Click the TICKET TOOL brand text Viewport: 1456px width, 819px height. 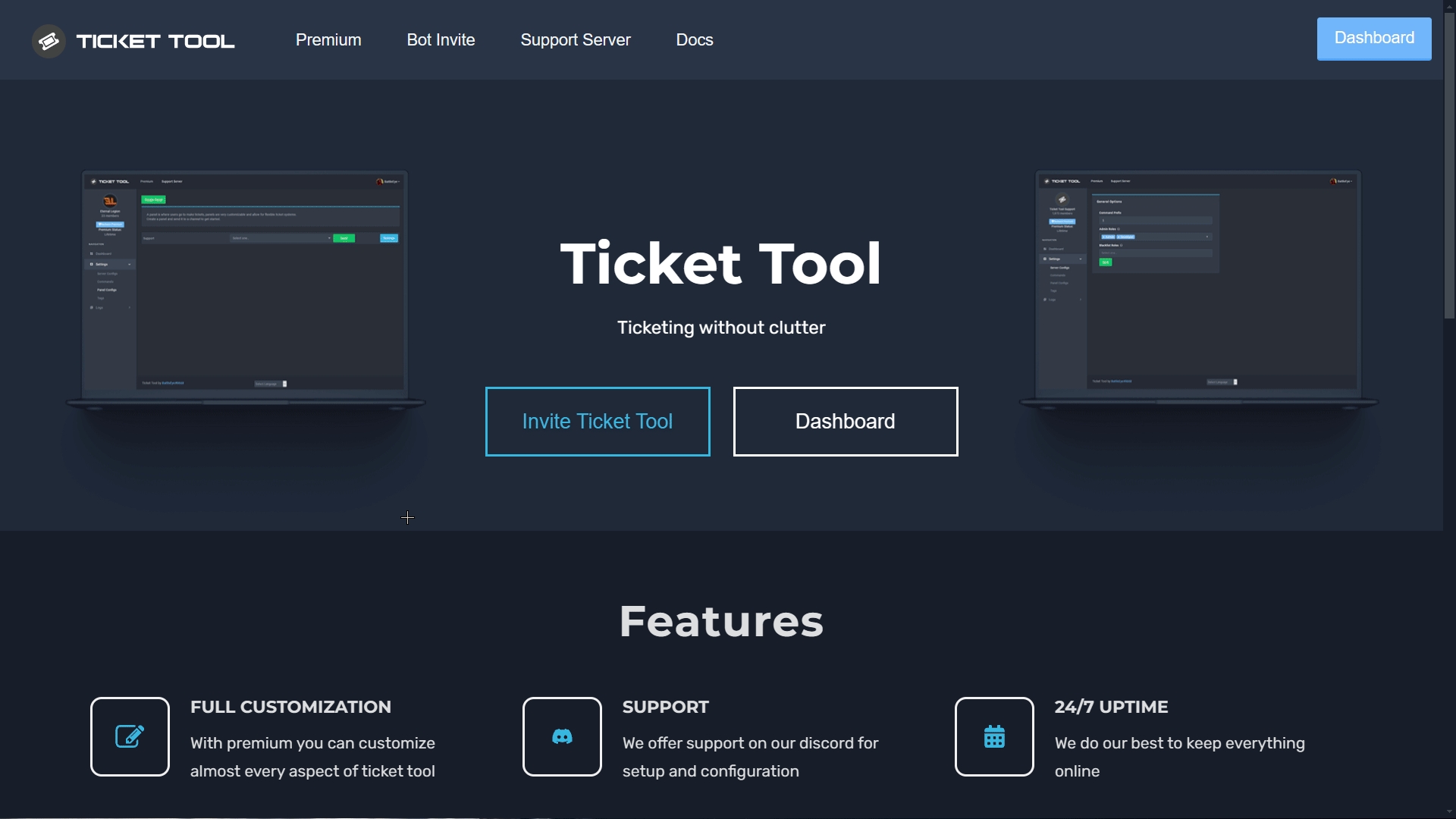point(155,41)
